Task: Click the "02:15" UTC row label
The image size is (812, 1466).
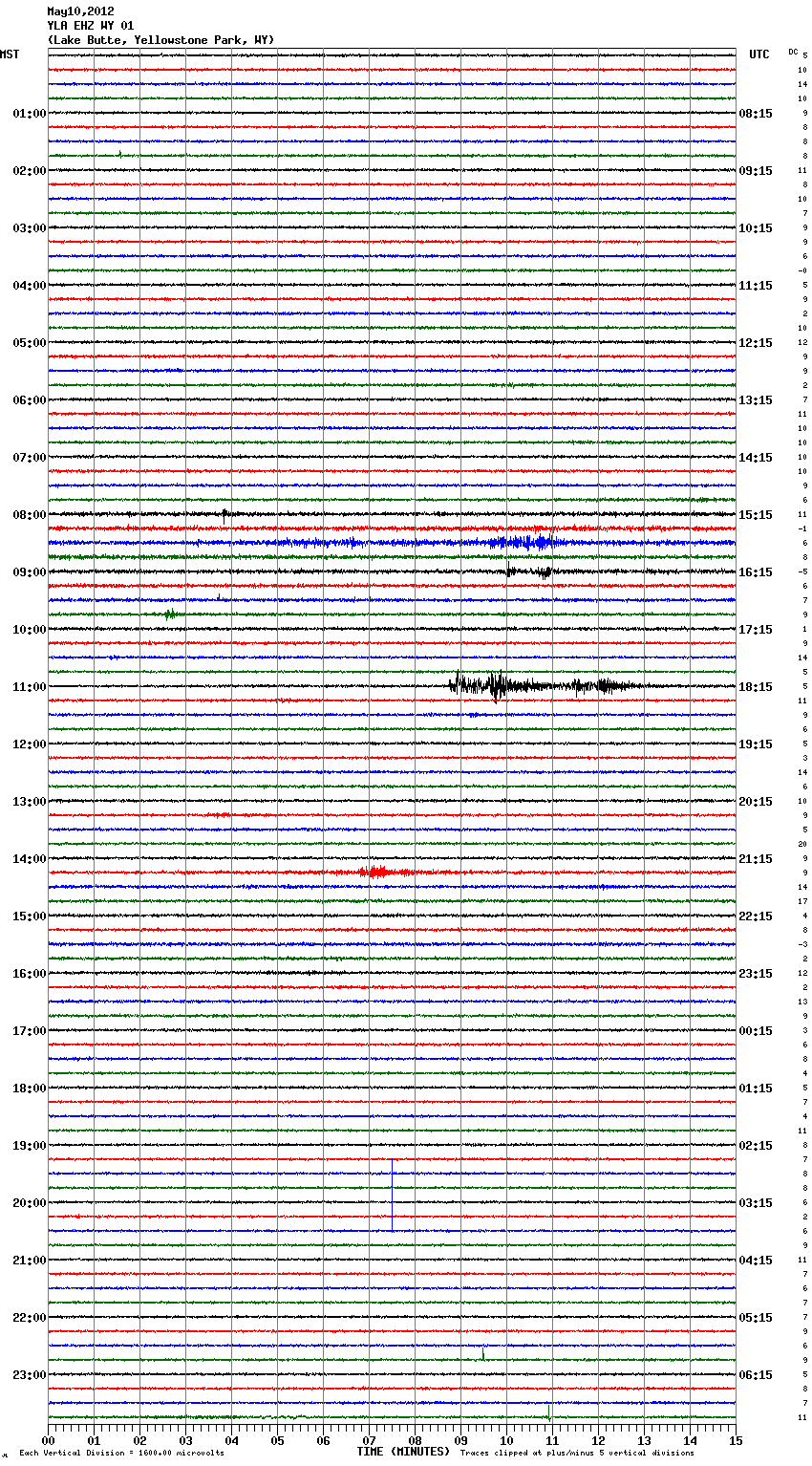Action: [x=756, y=1146]
